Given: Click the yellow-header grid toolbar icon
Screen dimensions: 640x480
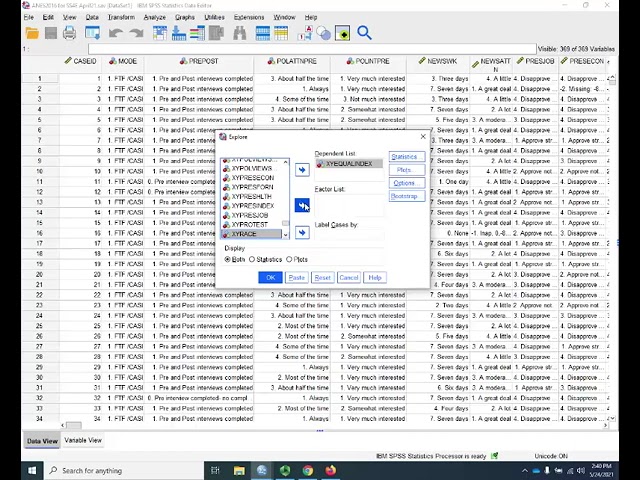Looking at the screenshot, I should 281,33.
